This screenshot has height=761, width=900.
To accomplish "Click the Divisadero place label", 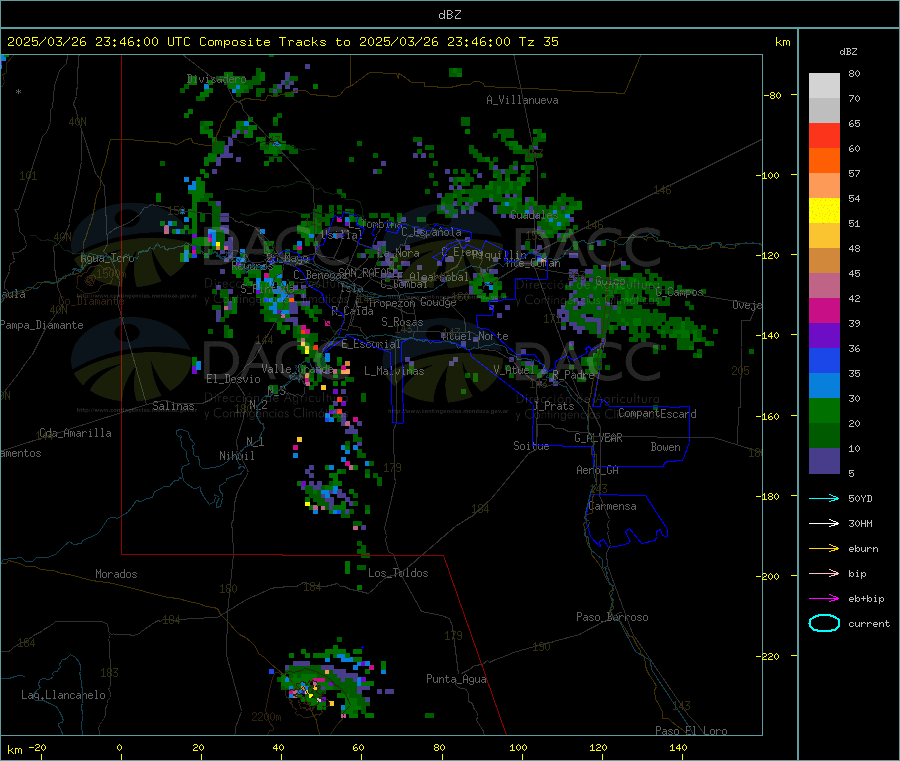I will click(x=216, y=79).
